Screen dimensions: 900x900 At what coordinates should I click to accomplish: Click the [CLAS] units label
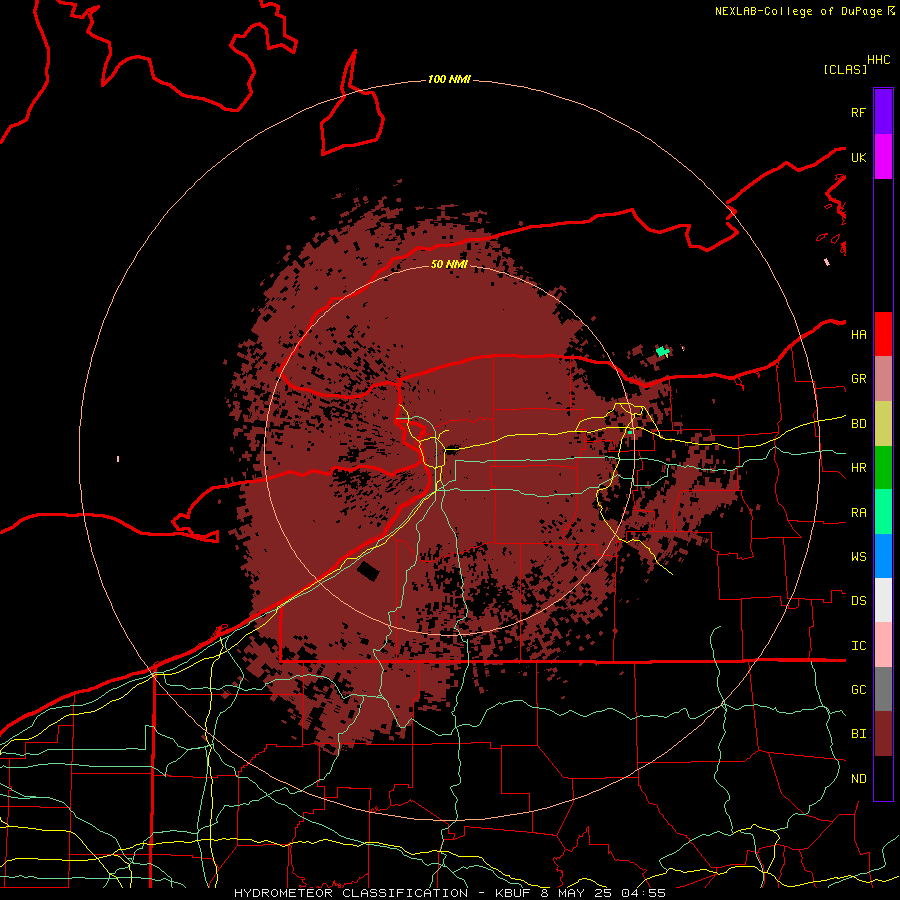click(x=845, y=70)
